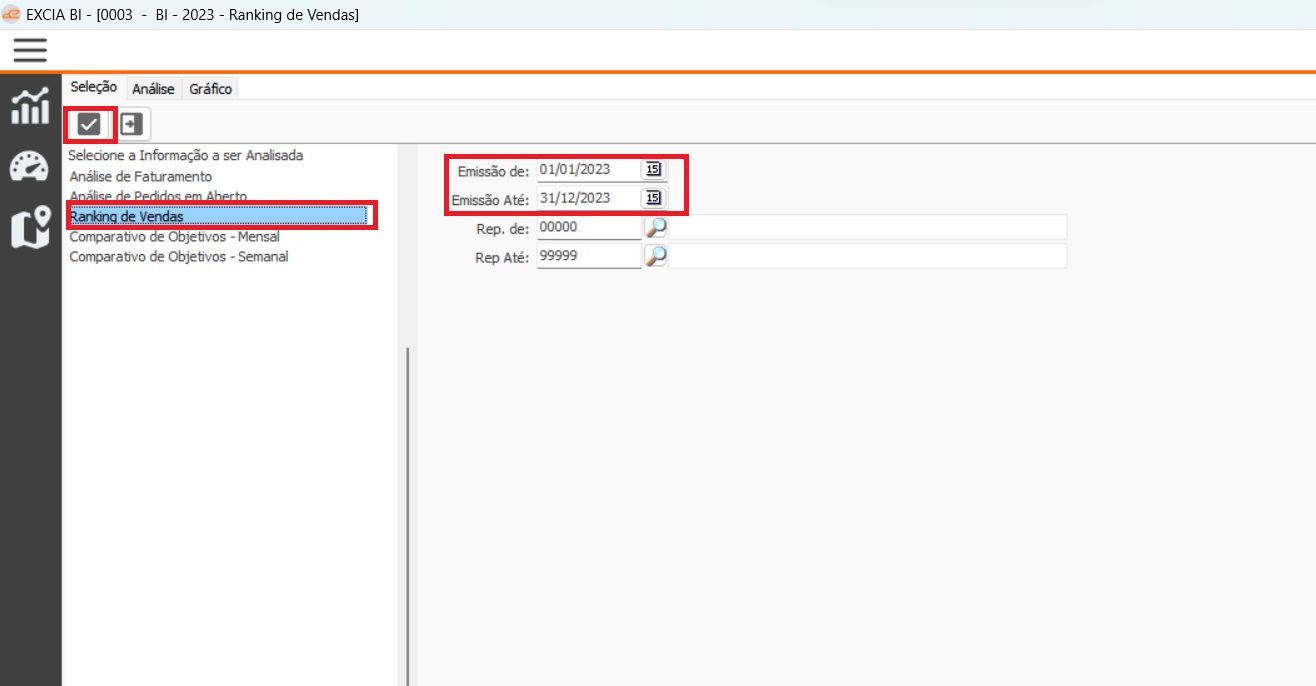Viewport: 1316px width, 686px height.
Task: Click the confirm checkmark toolbar button
Action: pyautogui.click(x=89, y=124)
